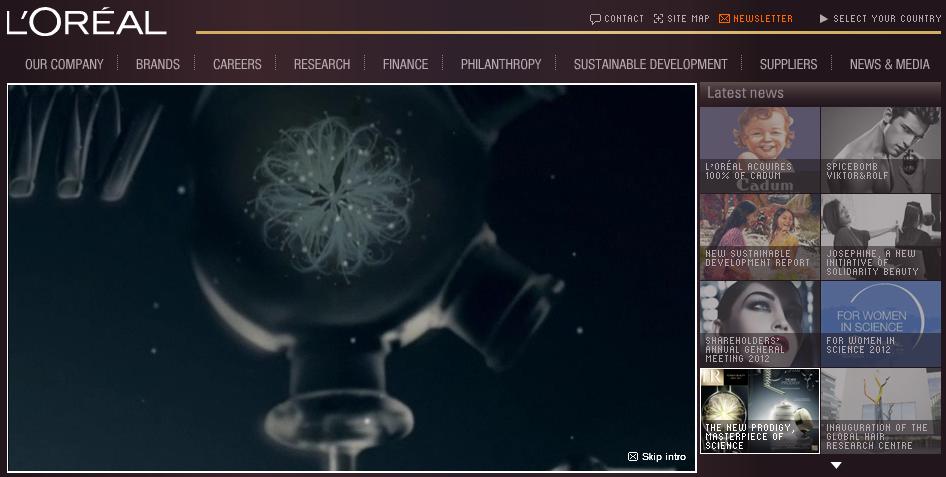
Task: Open The New Prodigy news tile
Action: pos(759,410)
